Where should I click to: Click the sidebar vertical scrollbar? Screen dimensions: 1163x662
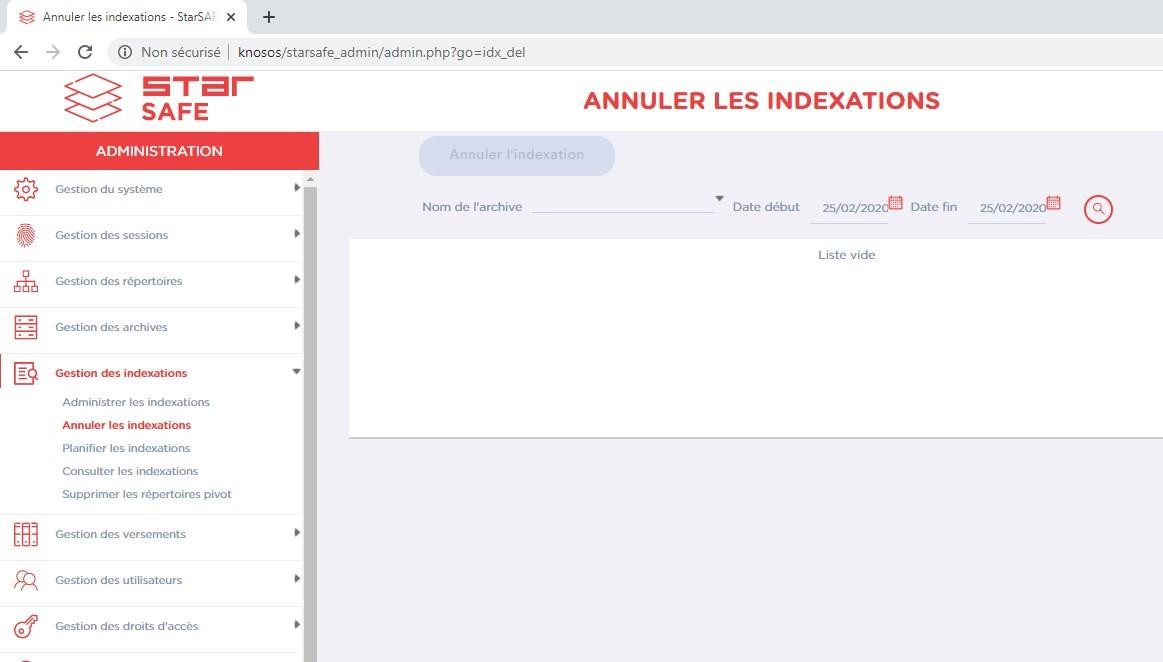[x=310, y=400]
